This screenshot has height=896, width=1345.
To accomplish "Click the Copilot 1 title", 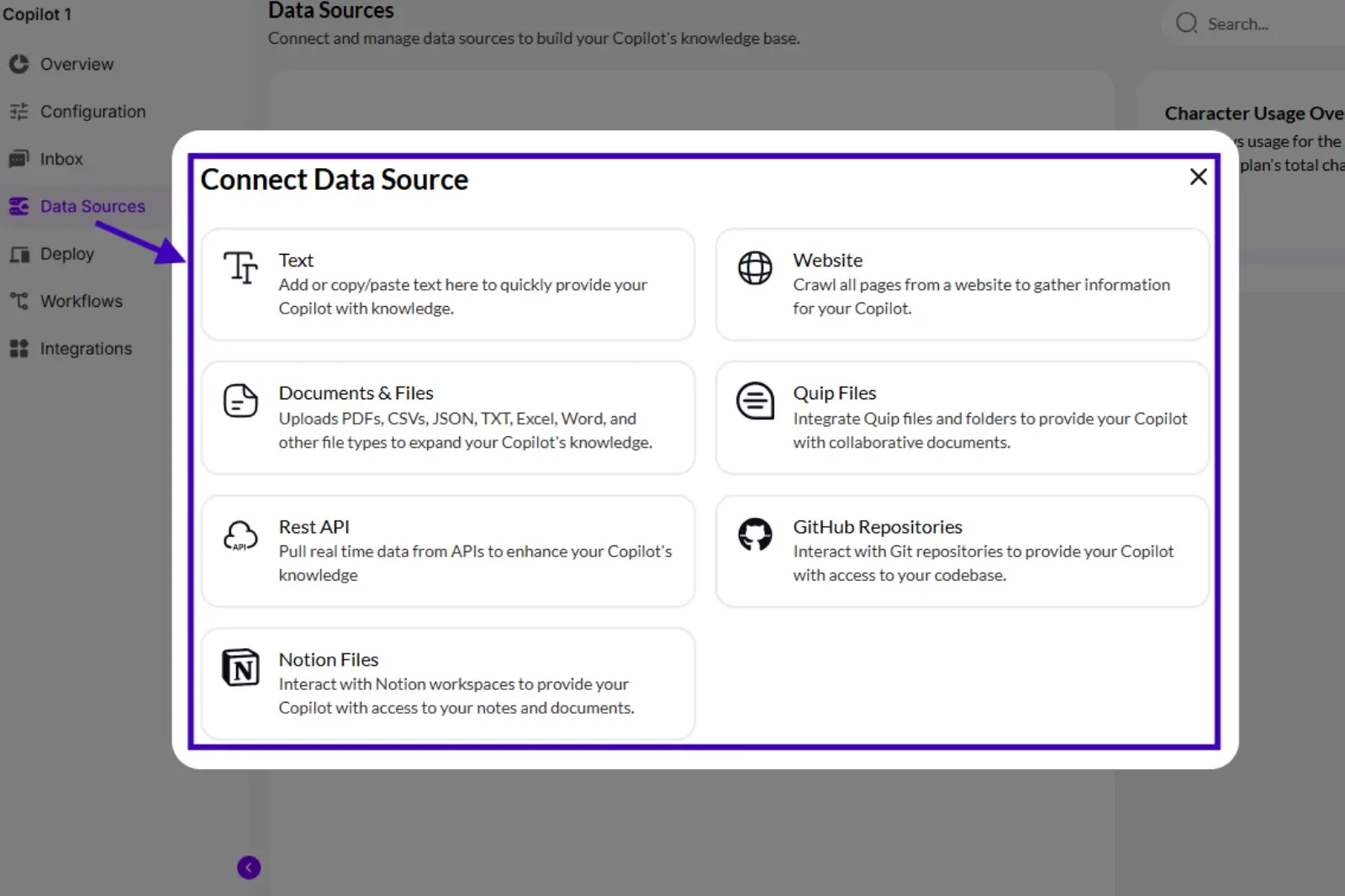I will (37, 14).
